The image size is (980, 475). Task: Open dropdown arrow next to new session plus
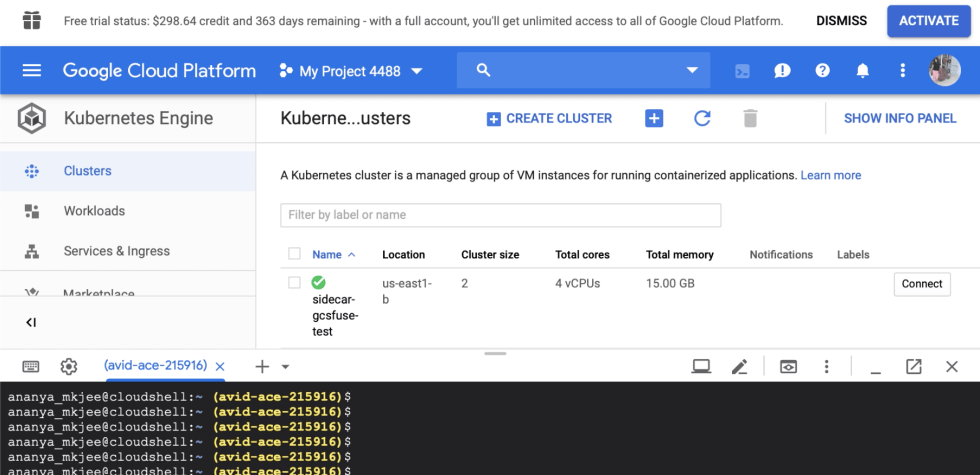tap(286, 367)
